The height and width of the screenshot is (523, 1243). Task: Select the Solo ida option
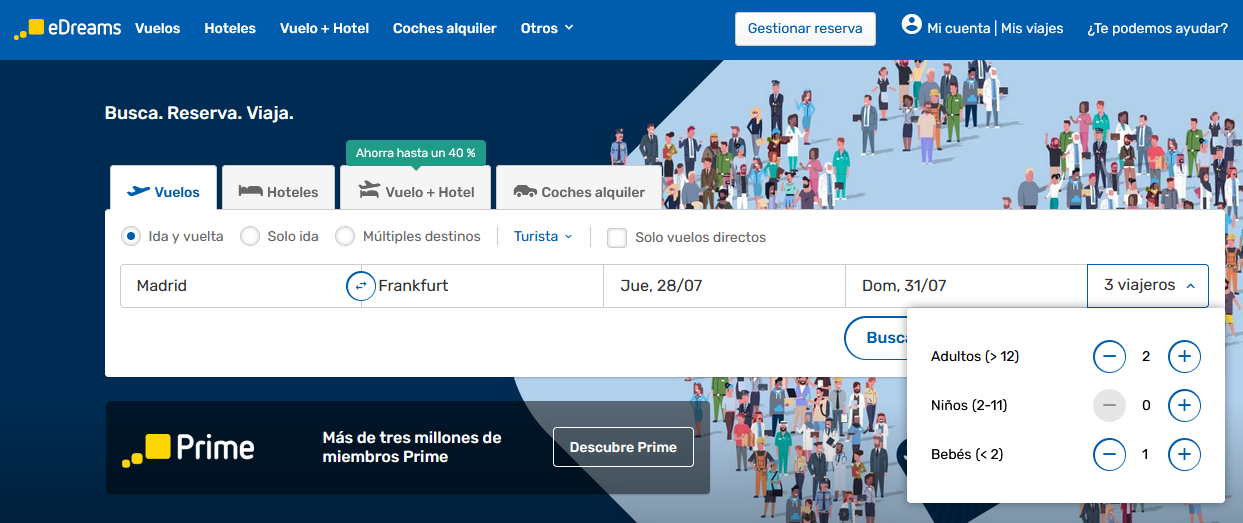pos(250,237)
